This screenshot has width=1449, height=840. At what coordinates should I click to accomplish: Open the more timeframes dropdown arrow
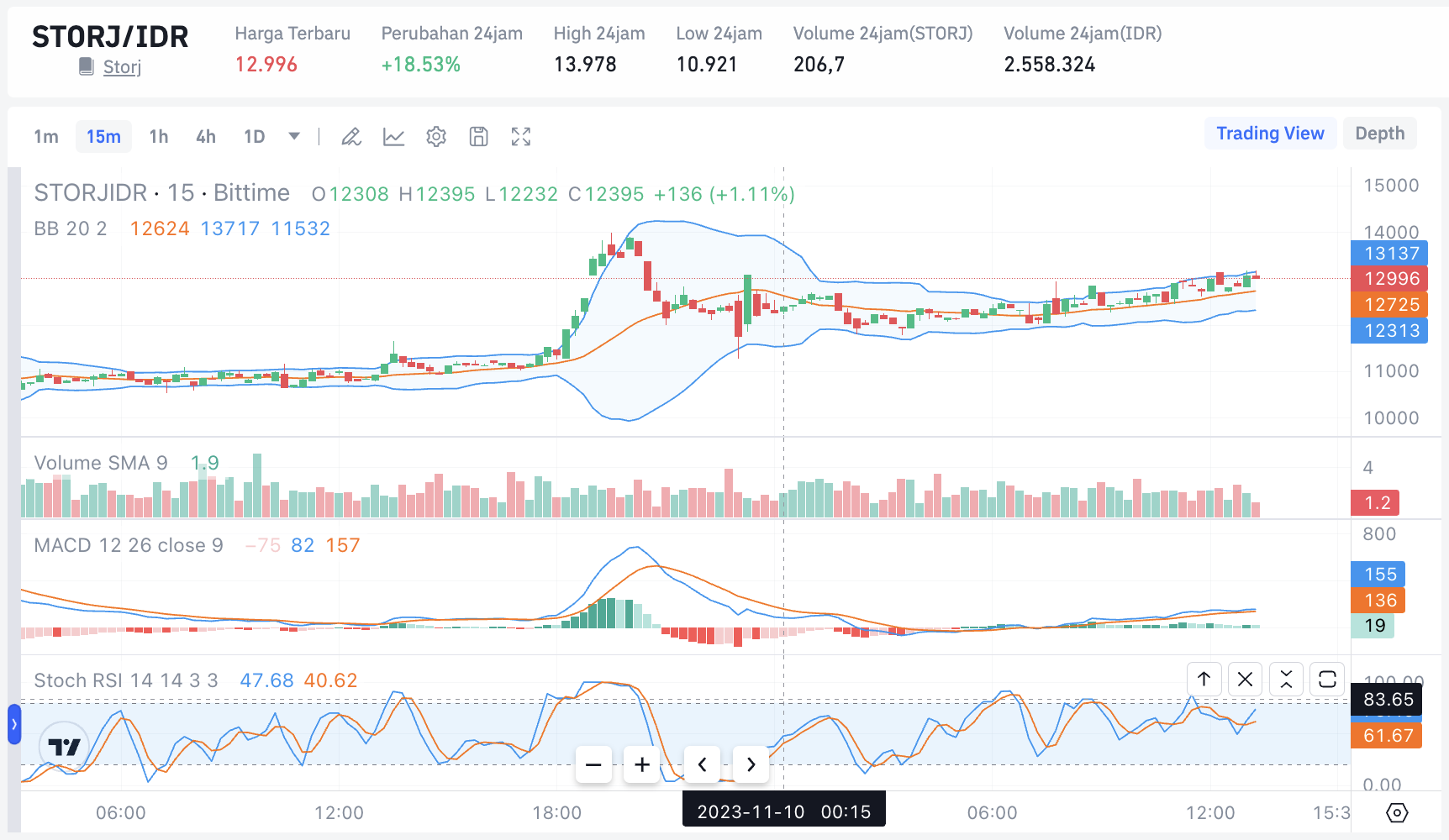[x=294, y=136]
